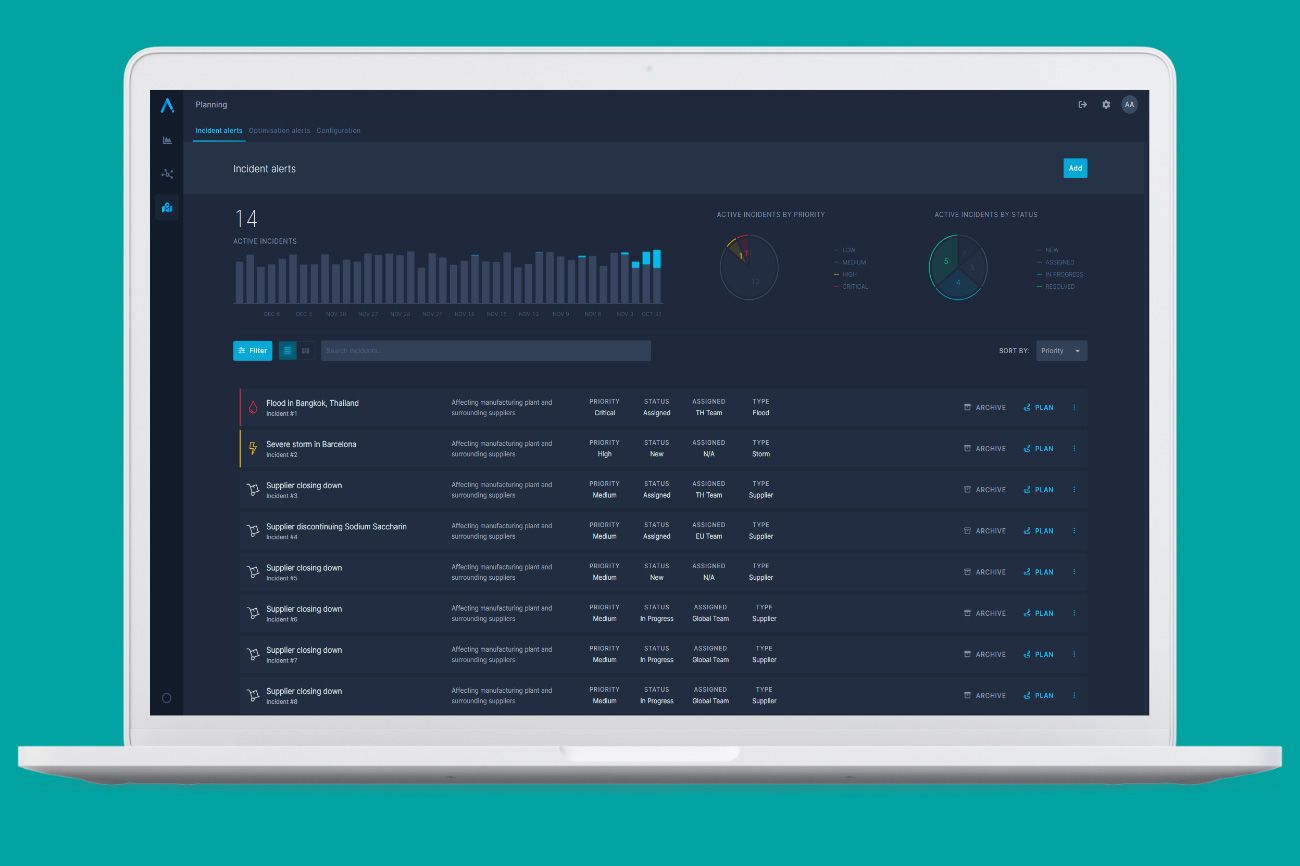Screen dimensions: 1300x866
Task: Open the AA user avatar
Action: (x=1129, y=105)
